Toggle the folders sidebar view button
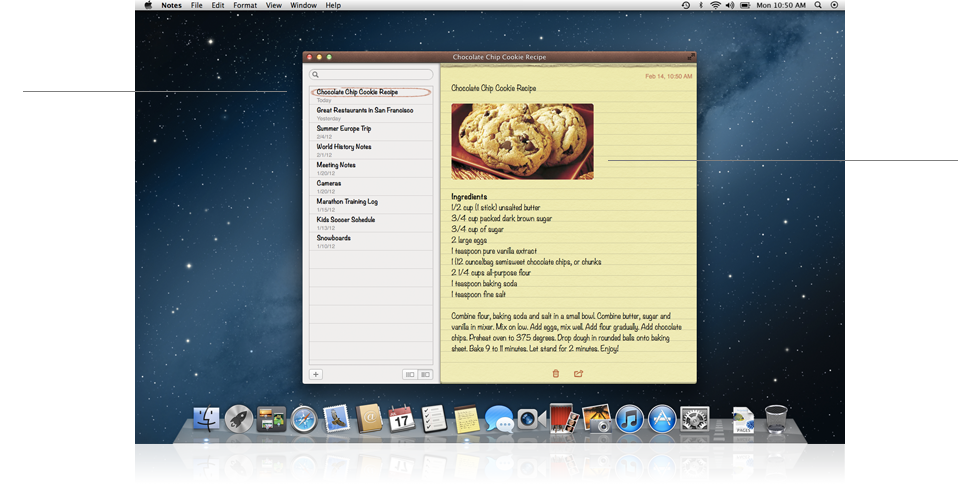Screen dimensions: 980x484 click(x=425, y=374)
